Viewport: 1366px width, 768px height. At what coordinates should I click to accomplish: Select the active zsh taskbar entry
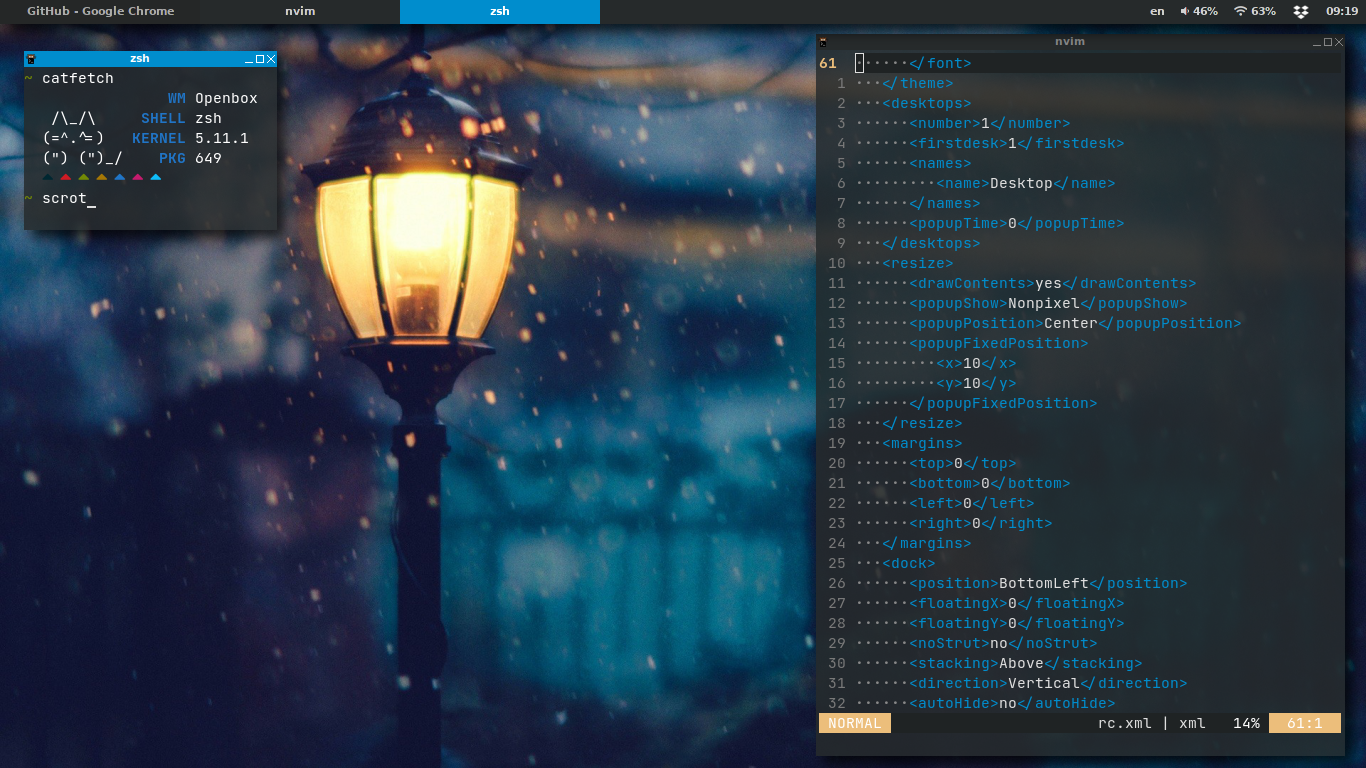point(500,11)
